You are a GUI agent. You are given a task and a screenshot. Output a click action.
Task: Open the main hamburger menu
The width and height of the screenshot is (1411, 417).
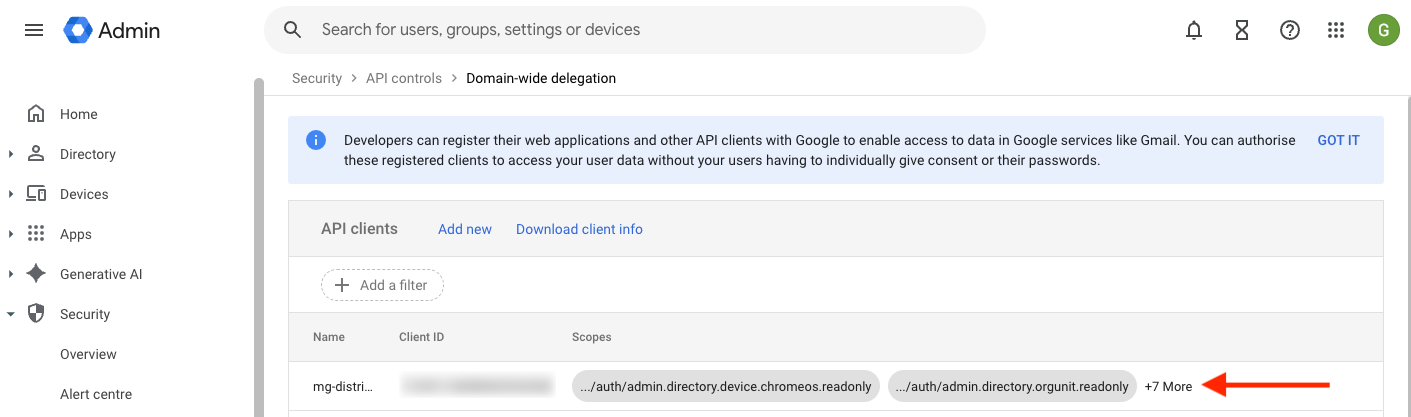(x=34, y=30)
